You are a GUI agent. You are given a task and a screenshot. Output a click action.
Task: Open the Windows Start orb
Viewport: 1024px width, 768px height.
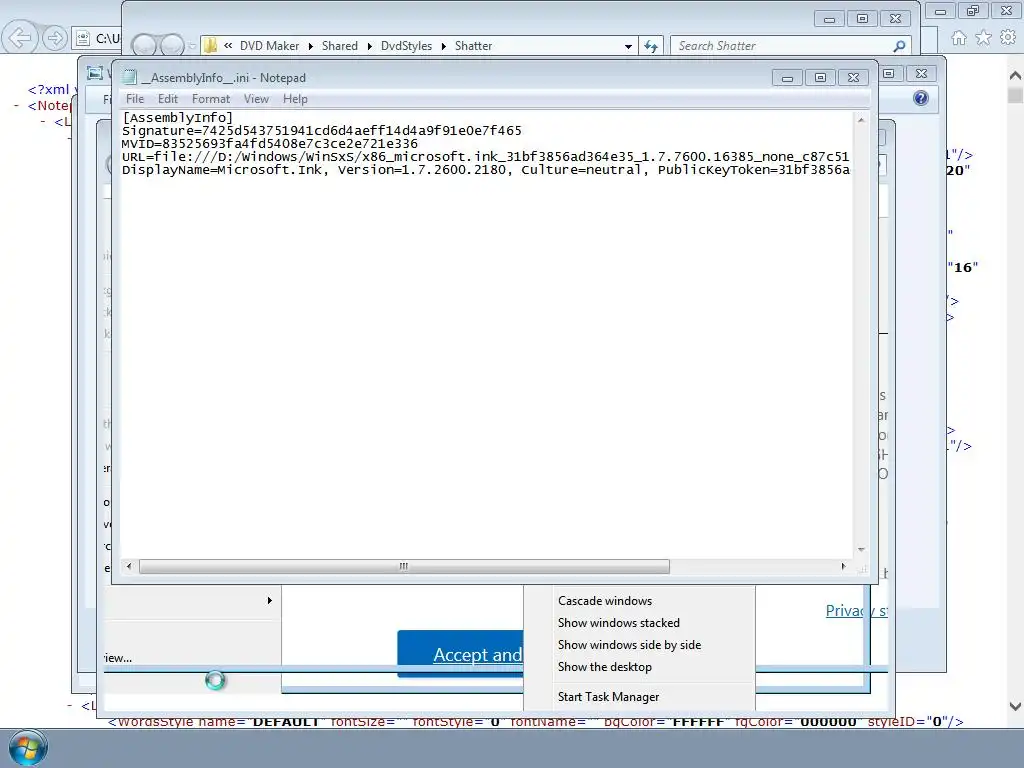(27, 748)
